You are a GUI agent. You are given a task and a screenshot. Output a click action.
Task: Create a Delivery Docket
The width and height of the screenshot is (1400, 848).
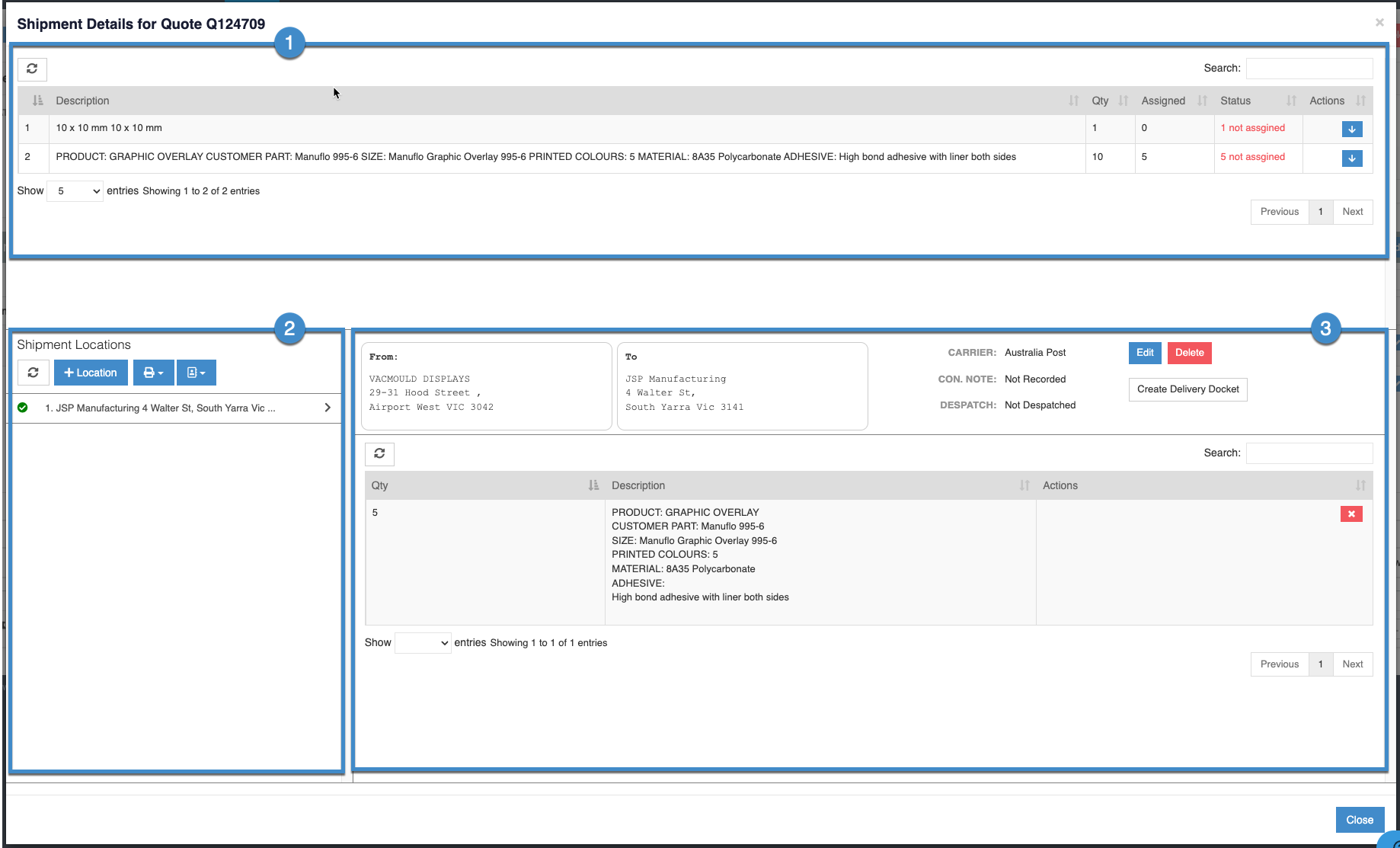[1187, 389]
